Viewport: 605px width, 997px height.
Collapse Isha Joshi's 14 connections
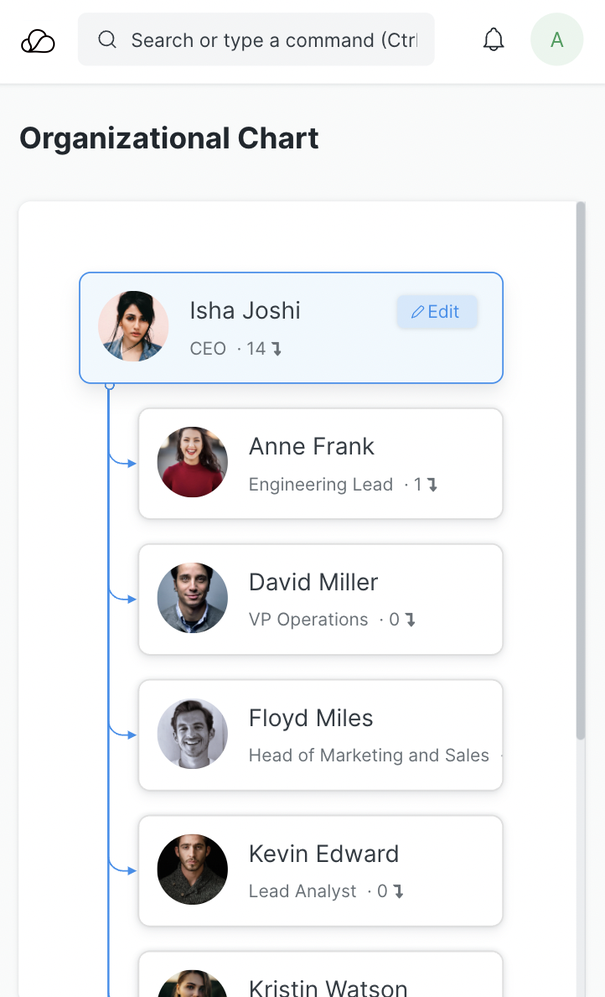[265, 349]
